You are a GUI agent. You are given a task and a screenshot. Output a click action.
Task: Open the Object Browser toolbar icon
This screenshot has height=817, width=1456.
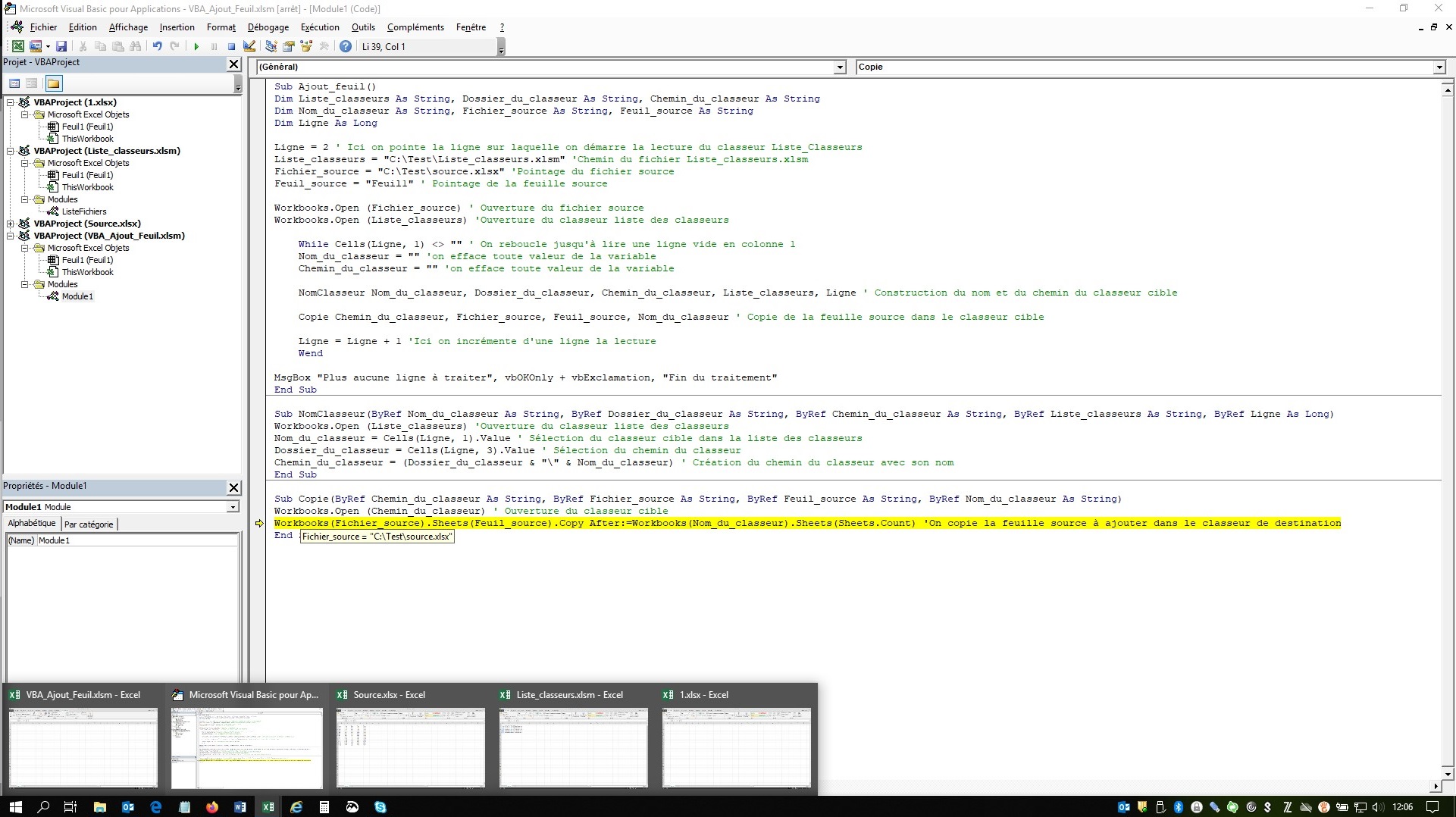click(x=306, y=46)
